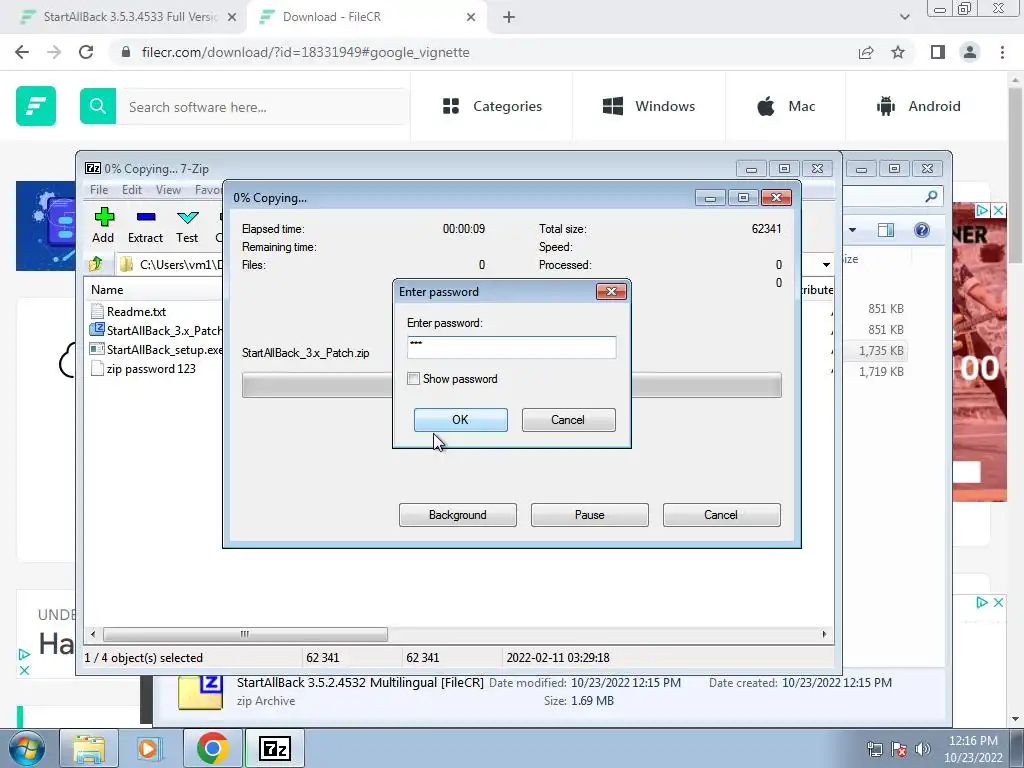
Task: Open the Explorer view options dropdown arrow
Action: (x=852, y=230)
